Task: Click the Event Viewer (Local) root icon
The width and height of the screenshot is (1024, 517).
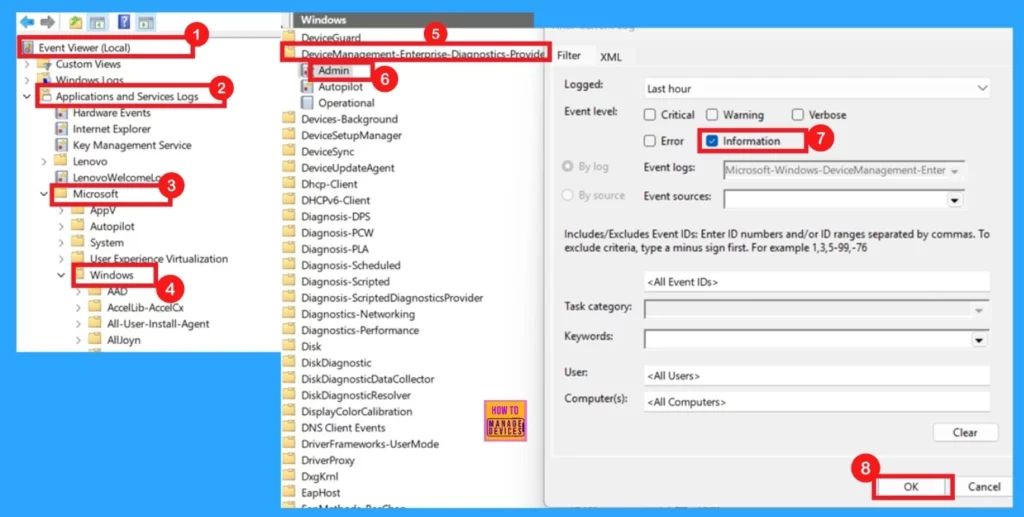Action: [27, 48]
